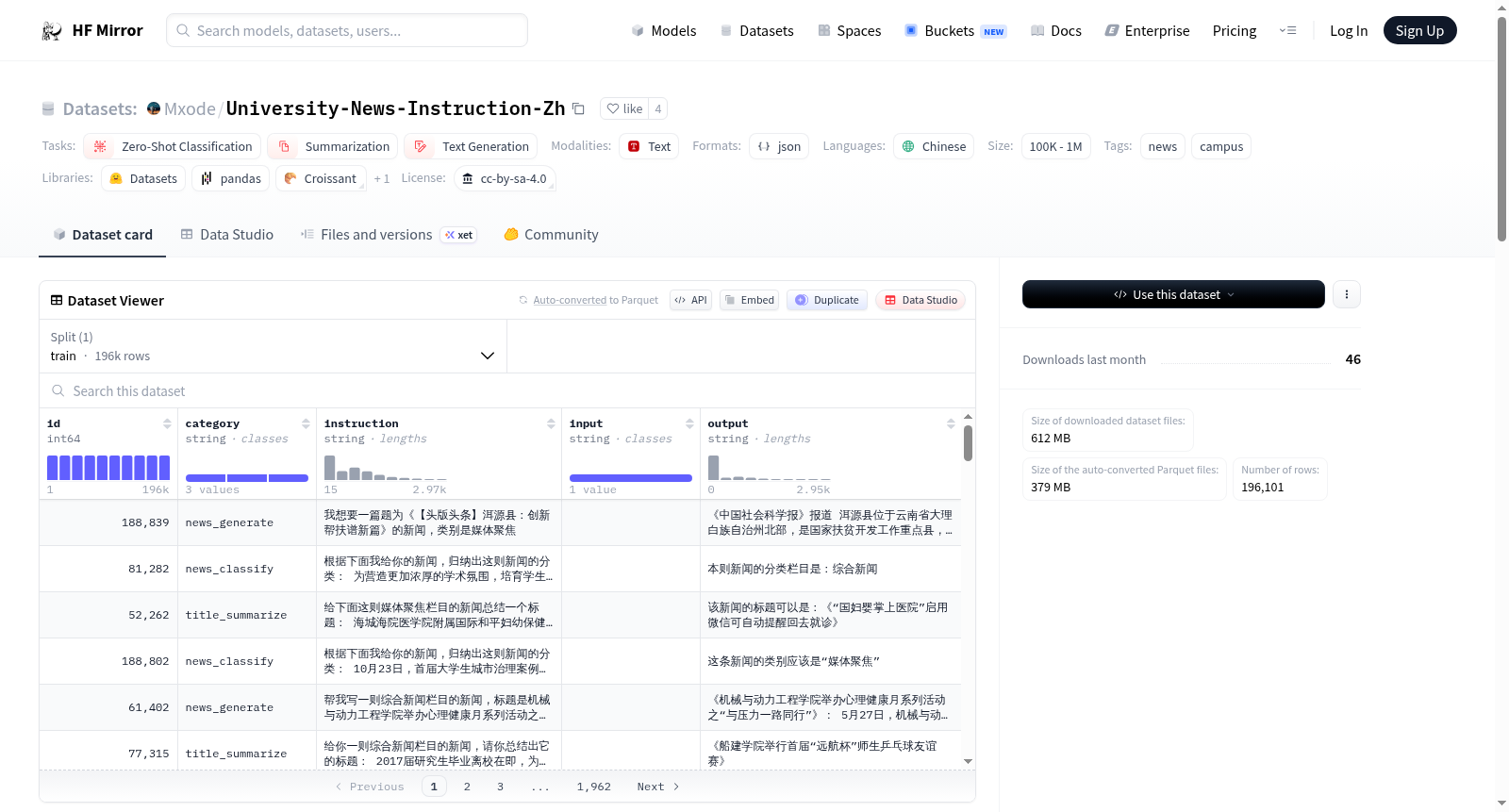Click the Next page button
Viewport: 1509px width, 812px height.
(x=658, y=787)
